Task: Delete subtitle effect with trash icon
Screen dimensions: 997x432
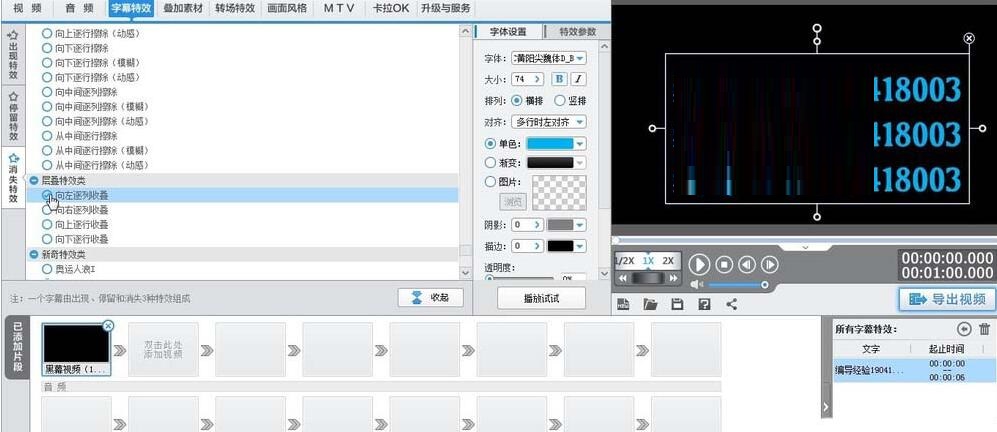Action: pos(984,329)
